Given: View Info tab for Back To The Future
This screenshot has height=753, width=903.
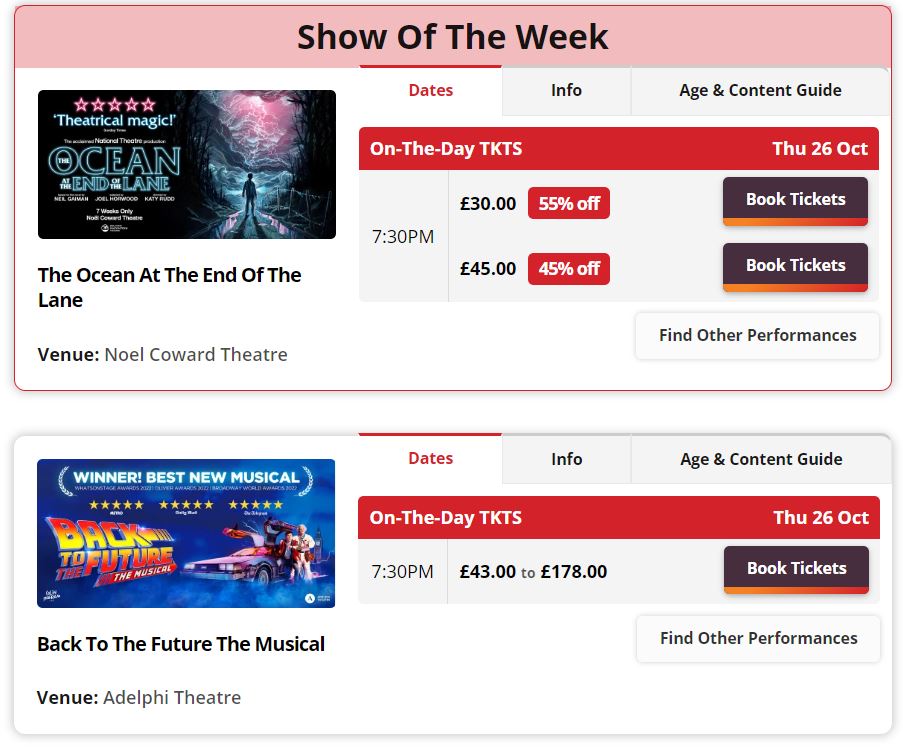Looking at the screenshot, I should (x=566, y=458).
